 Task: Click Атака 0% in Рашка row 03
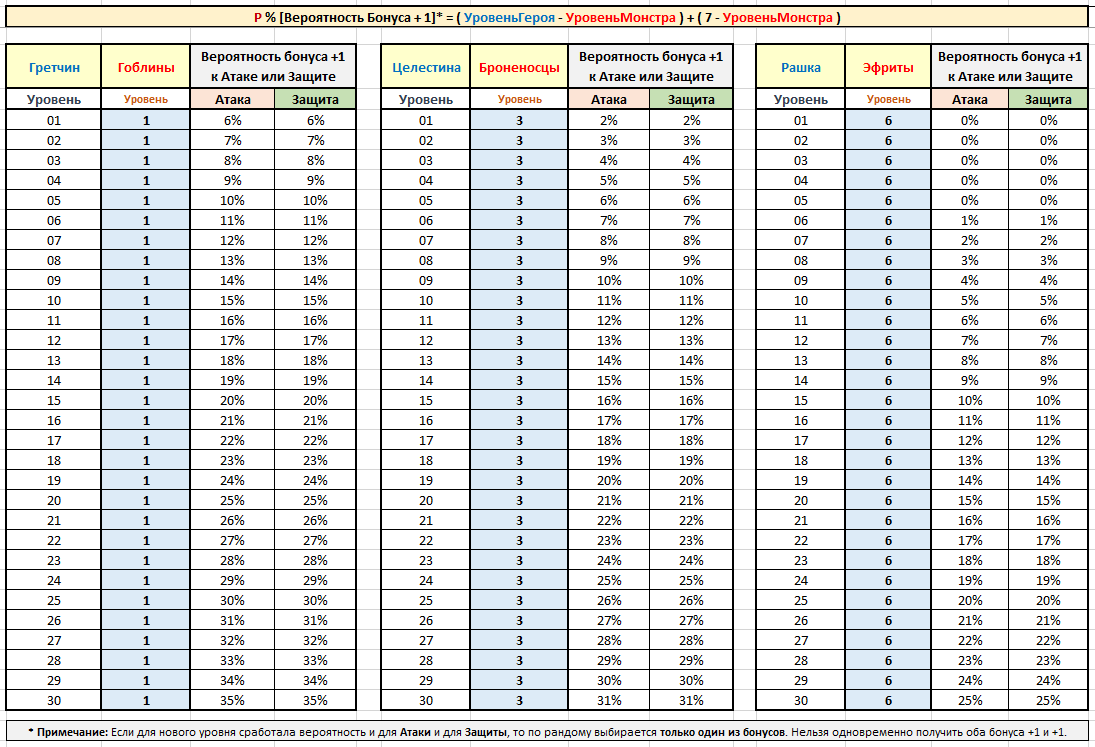pos(970,160)
